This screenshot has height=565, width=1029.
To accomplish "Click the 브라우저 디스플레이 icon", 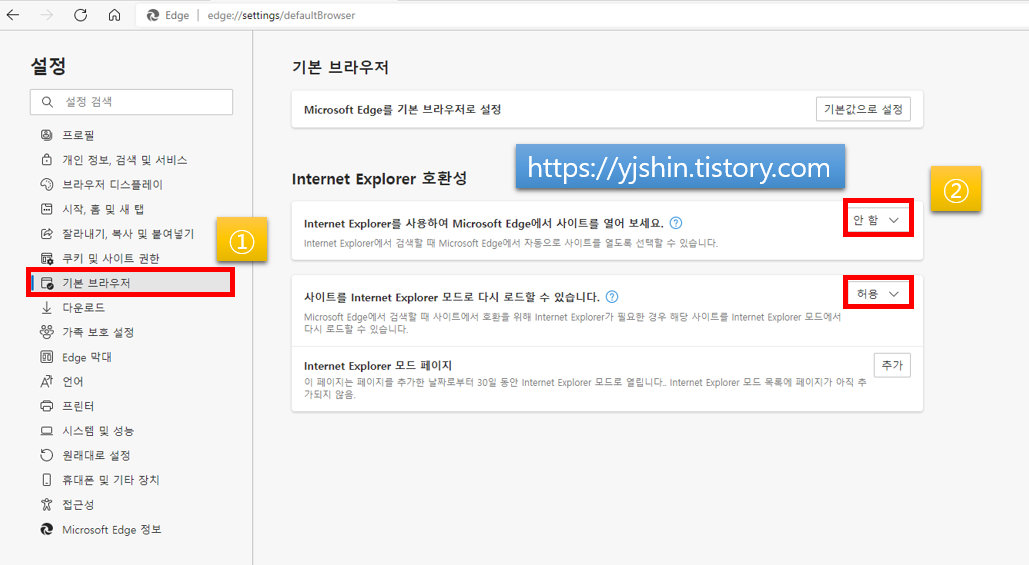I will point(47,184).
